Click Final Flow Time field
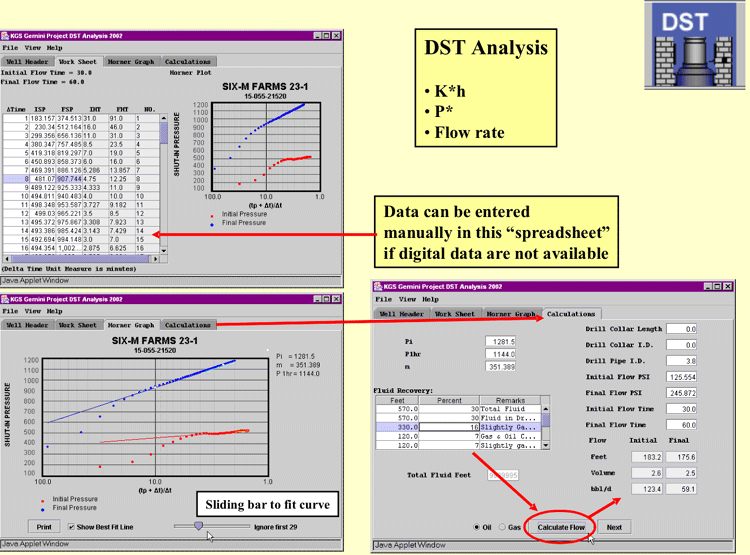The width and height of the screenshot is (750, 555). 682,425
